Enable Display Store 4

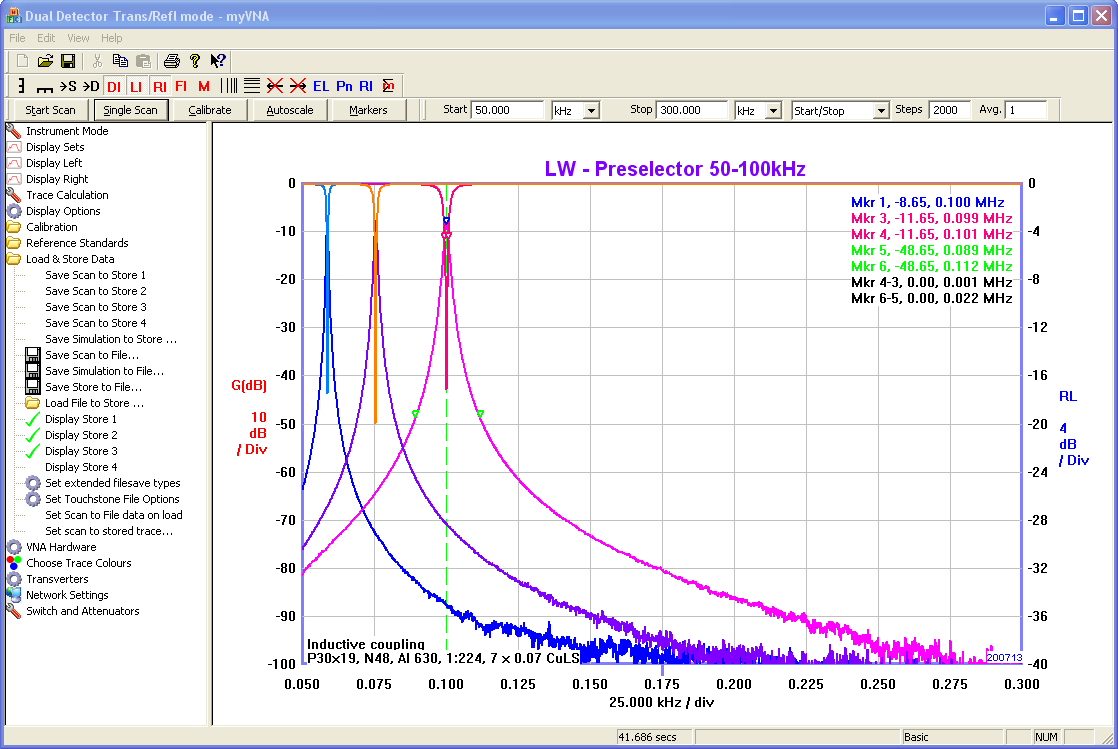click(x=80, y=467)
